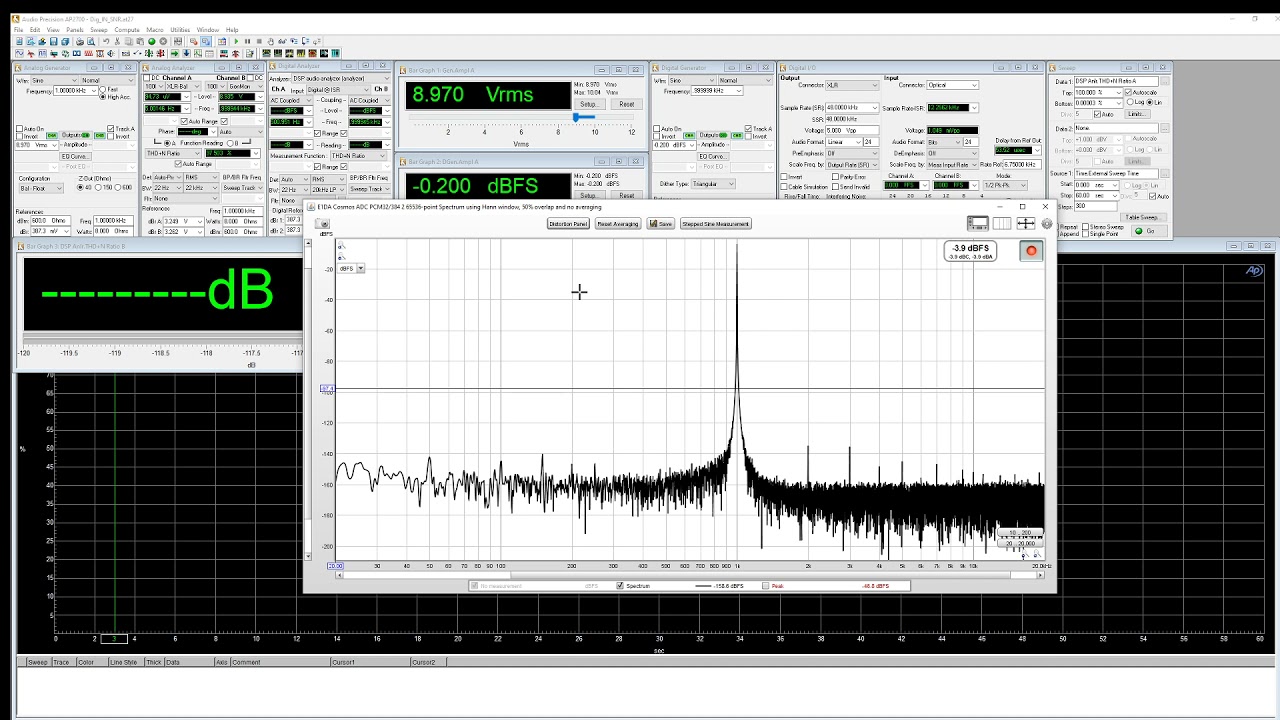This screenshot has height=720, width=1280.
Task: Click the red record button in spectrum
Action: [x=1031, y=251]
